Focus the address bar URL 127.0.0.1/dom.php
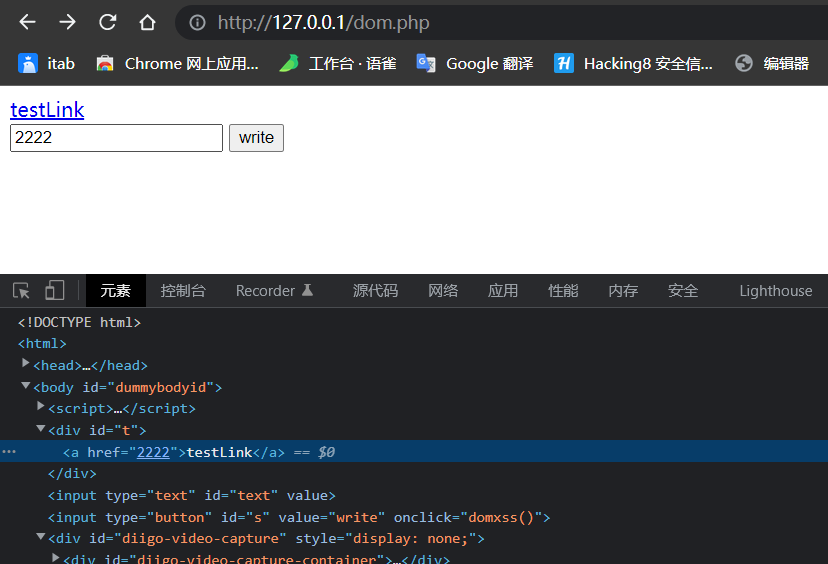This screenshot has height=564, width=828. click(323, 23)
